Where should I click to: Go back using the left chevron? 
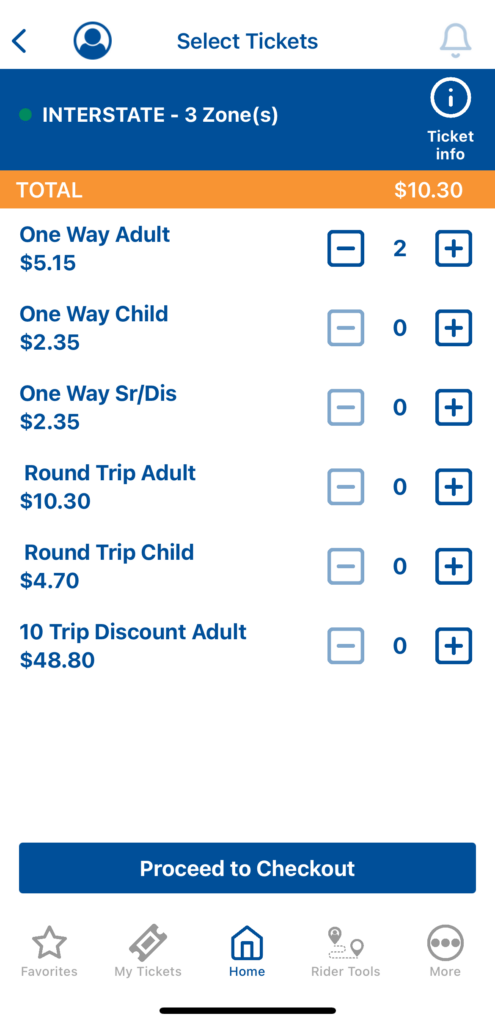pos(20,41)
